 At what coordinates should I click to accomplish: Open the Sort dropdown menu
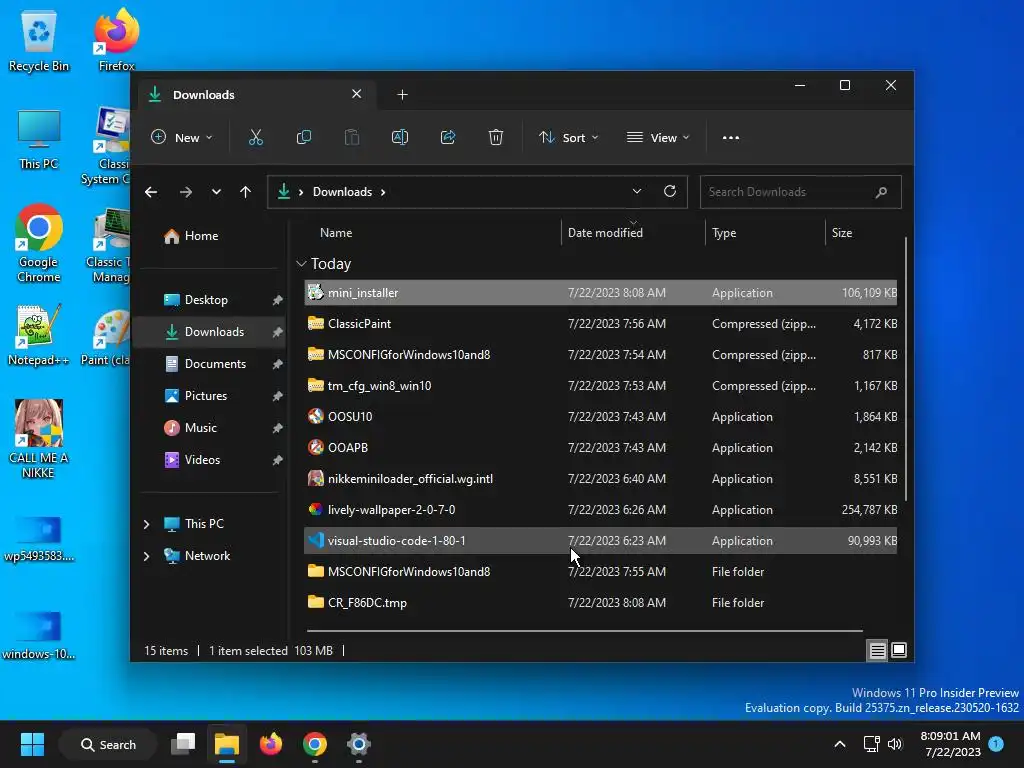pyautogui.click(x=568, y=138)
